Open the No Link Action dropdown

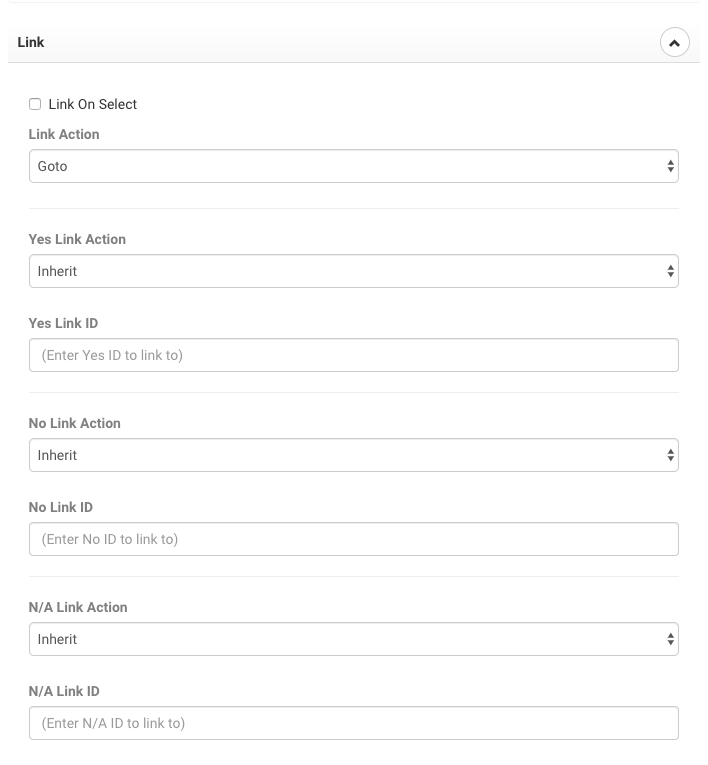click(x=353, y=455)
